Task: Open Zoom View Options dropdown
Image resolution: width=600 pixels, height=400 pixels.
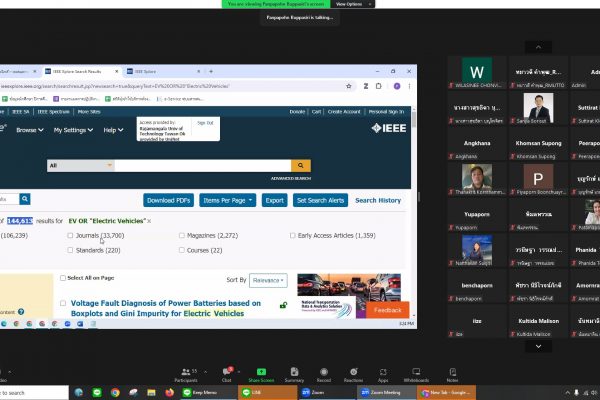Action: [x=353, y=4]
